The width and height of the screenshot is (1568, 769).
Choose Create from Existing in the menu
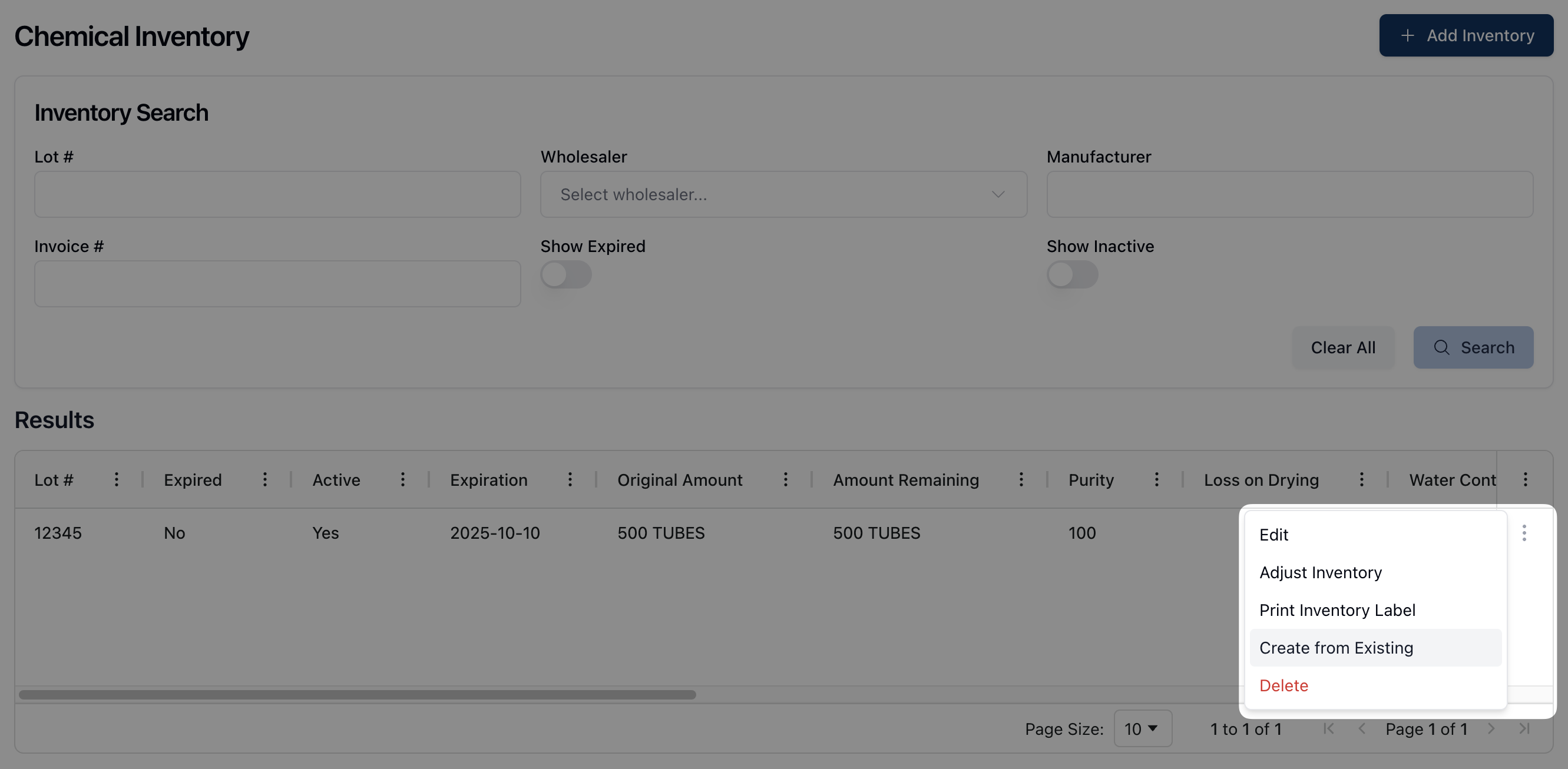pos(1336,648)
